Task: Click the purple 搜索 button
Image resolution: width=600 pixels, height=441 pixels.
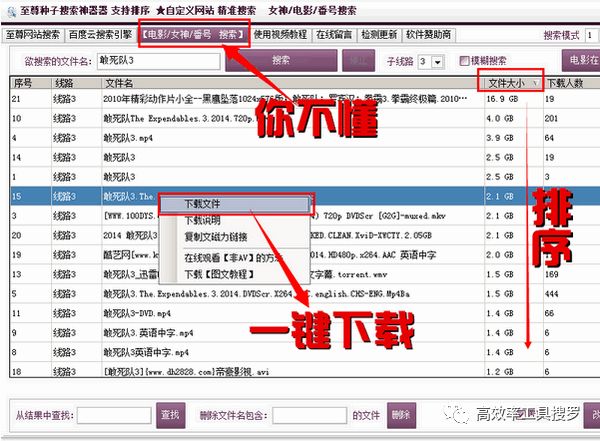Action: (281, 60)
